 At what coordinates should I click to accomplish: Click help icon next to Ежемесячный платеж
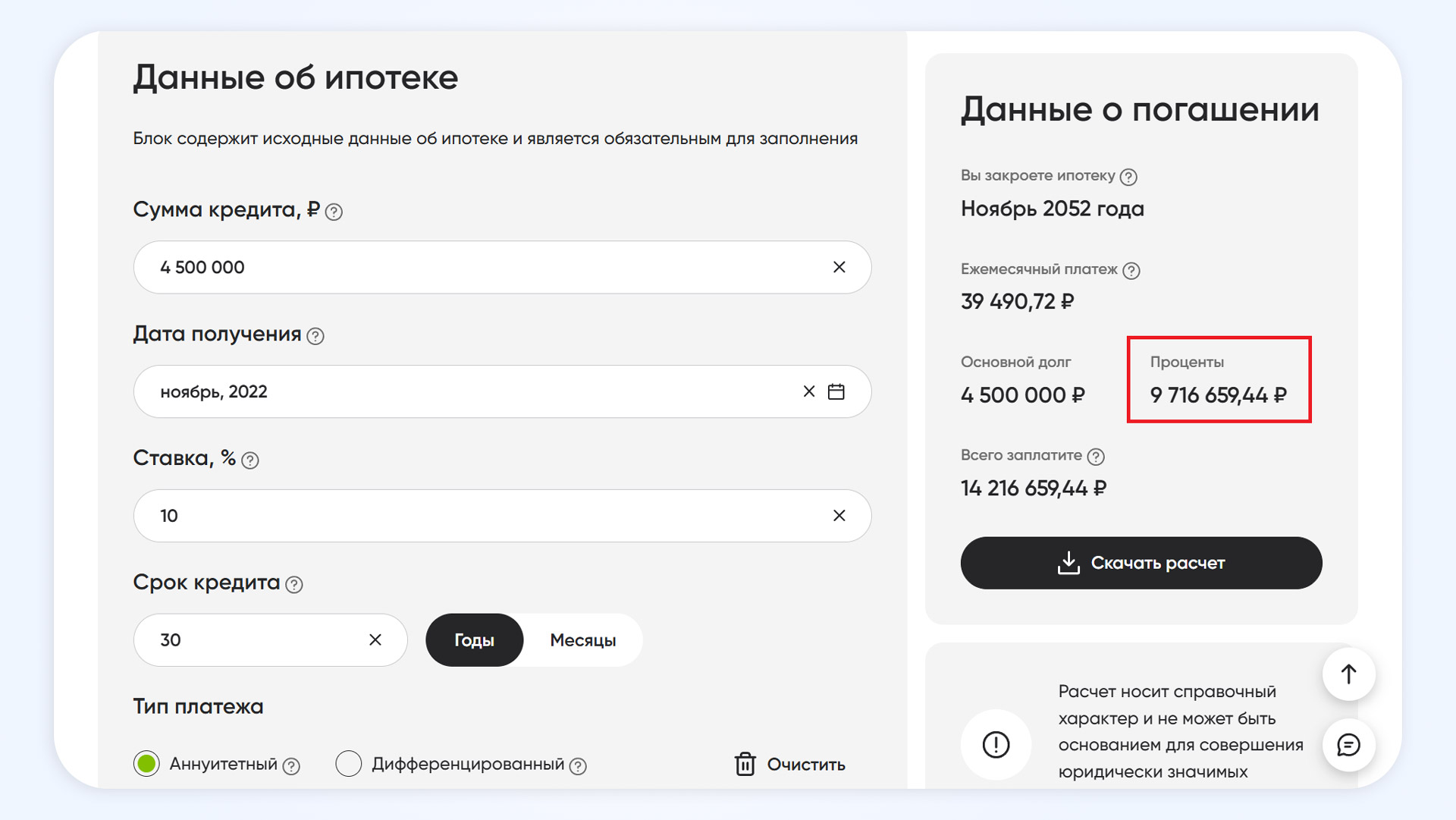pyautogui.click(x=1131, y=271)
